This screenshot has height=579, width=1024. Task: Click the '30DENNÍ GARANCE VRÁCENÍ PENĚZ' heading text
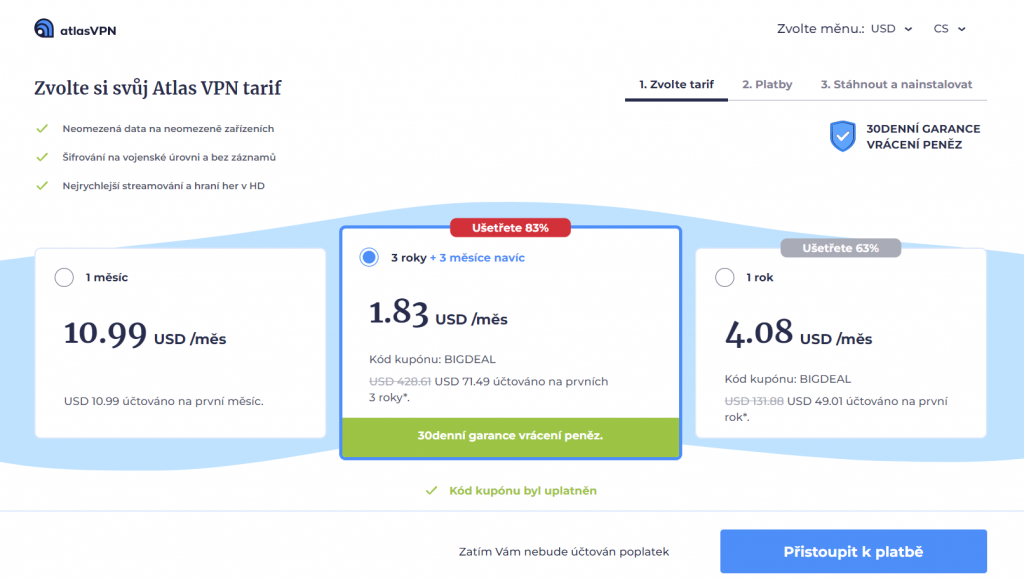click(923, 136)
